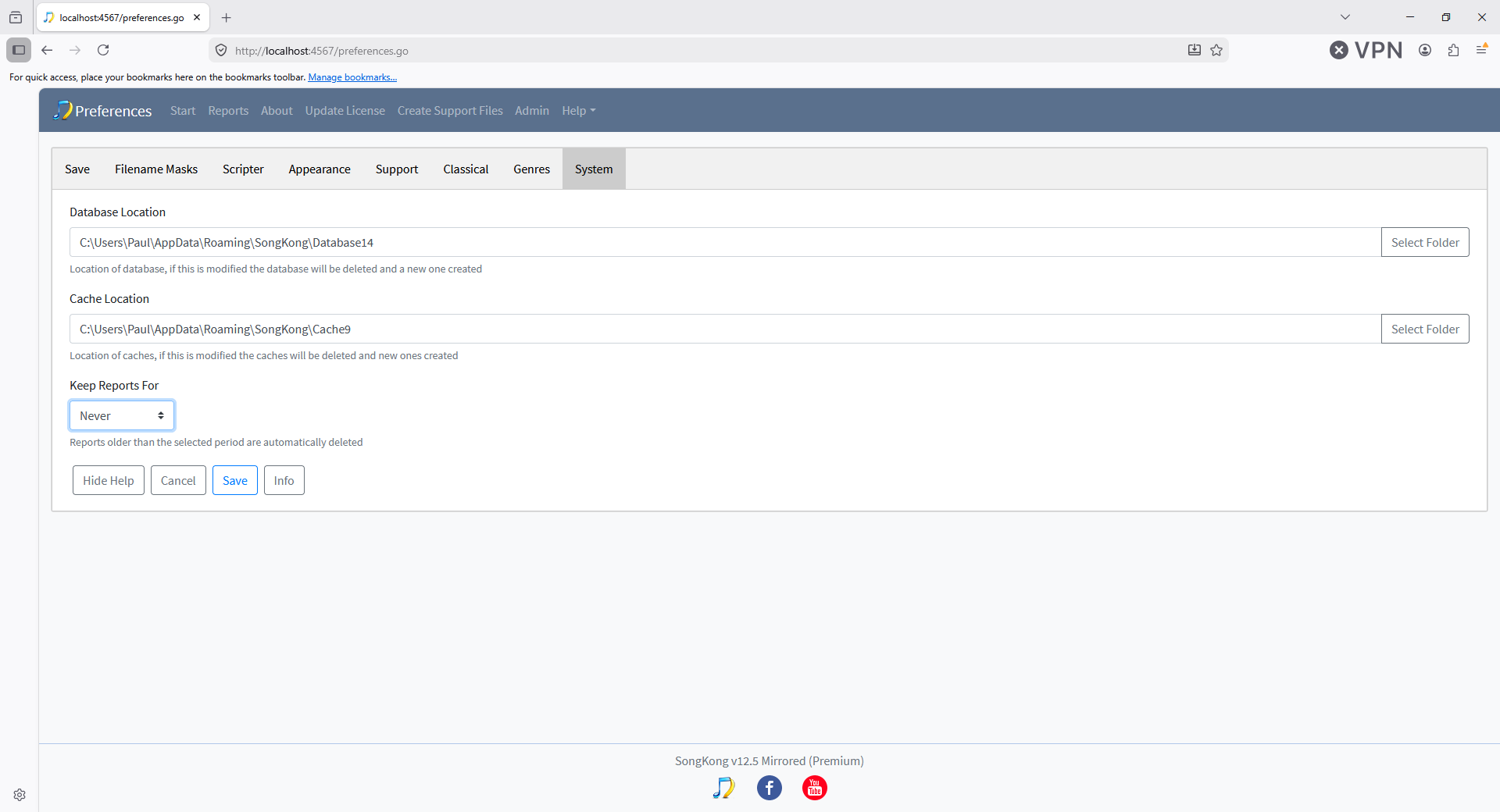Click the forward navigation arrow
The width and height of the screenshot is (1500, 812).
(x=75, y=50)
